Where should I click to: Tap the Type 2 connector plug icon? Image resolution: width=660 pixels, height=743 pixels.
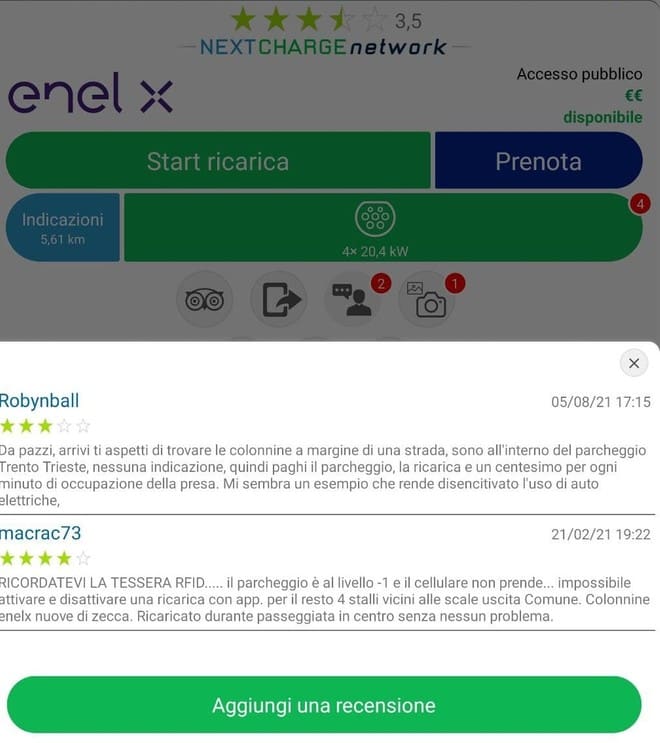pyautogui.click(x=375, y=218)
